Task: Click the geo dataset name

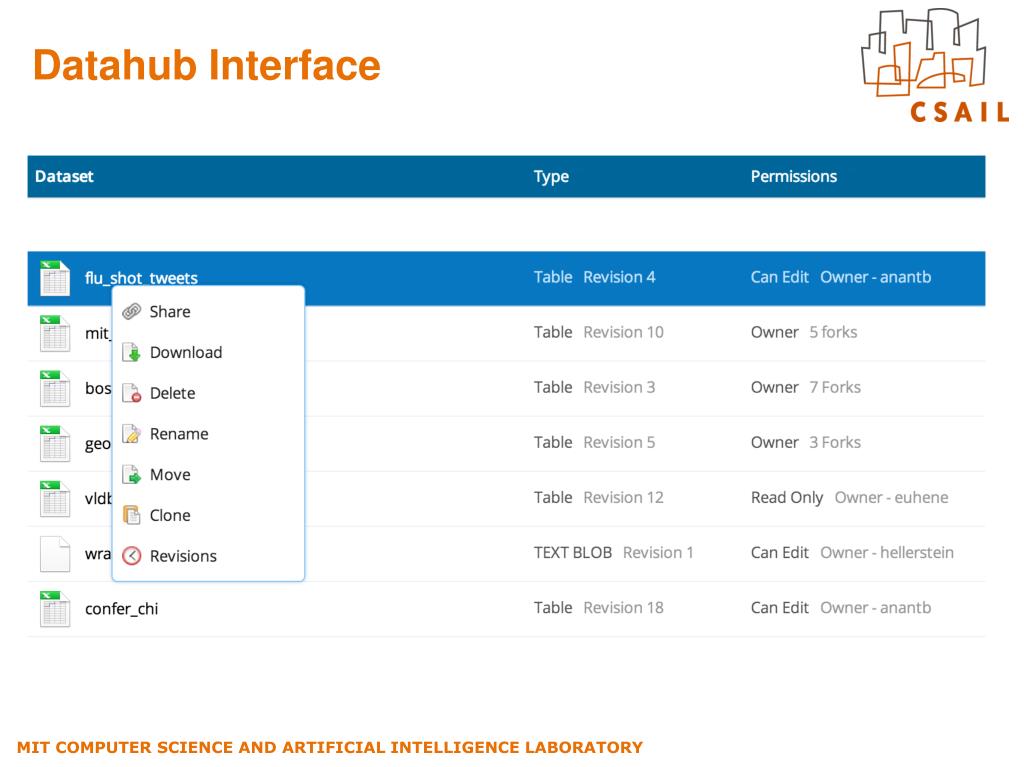Action: click(98, 444)
